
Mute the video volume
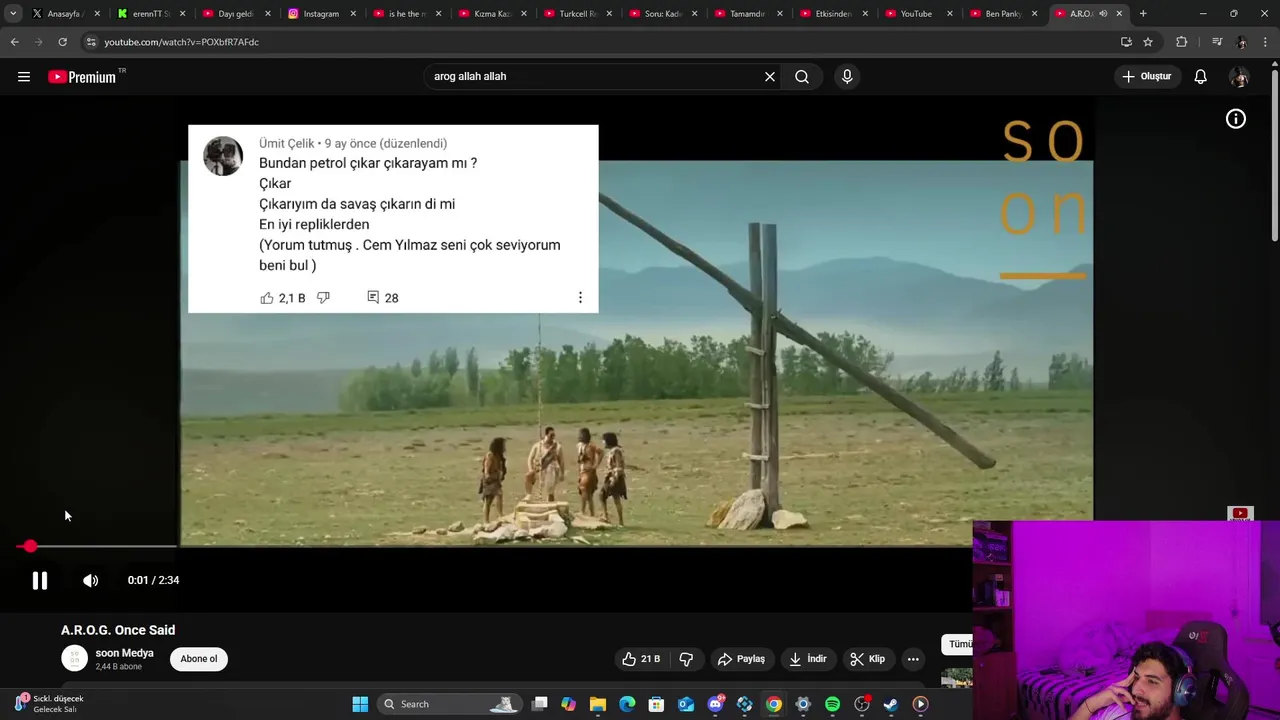[x=90, y=580]
